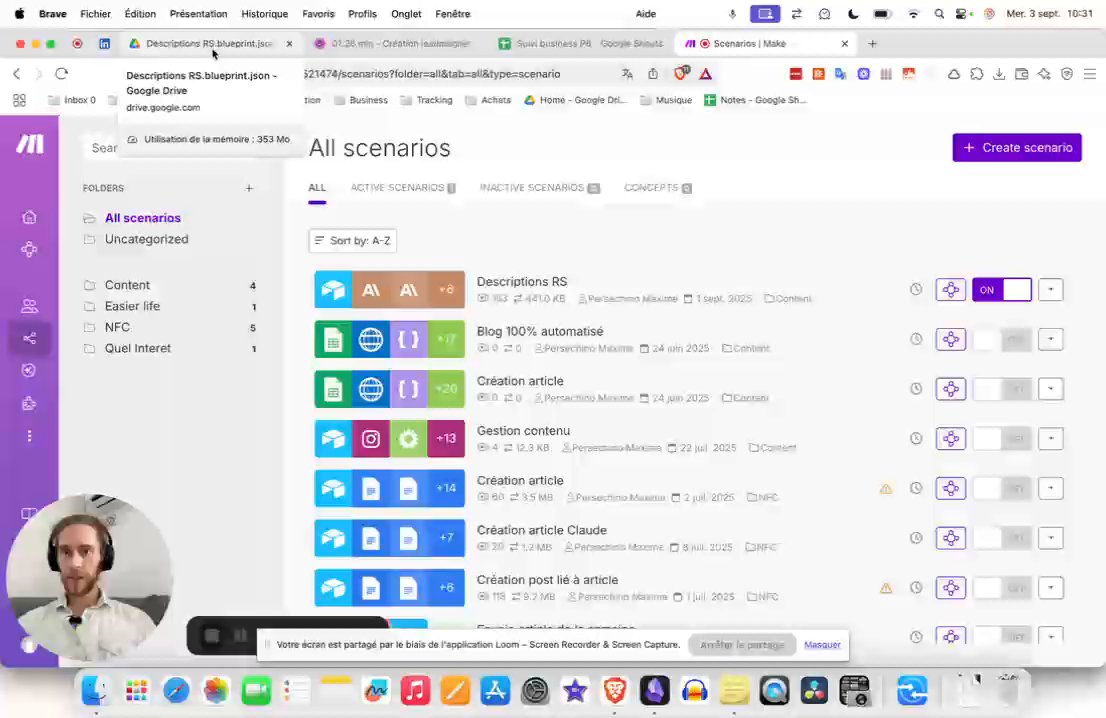Open the puzzle-piece icon in Make sidebar

pos(29,403)
